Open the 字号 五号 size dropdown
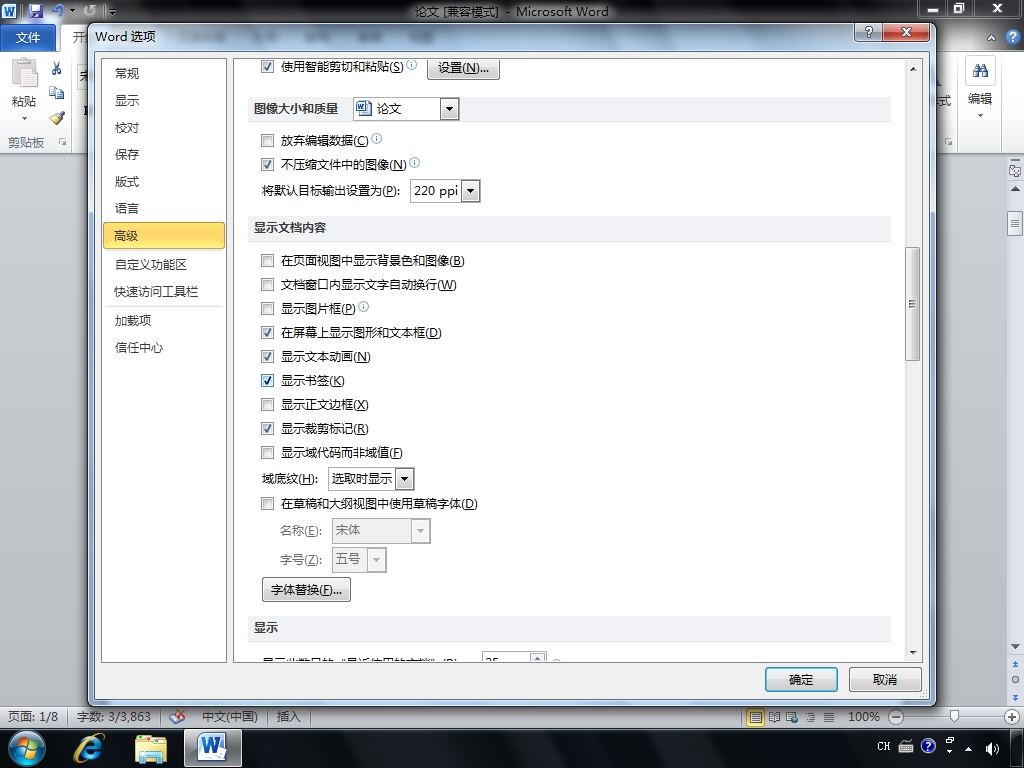The image size is (1024, 768). click(377, 560)
